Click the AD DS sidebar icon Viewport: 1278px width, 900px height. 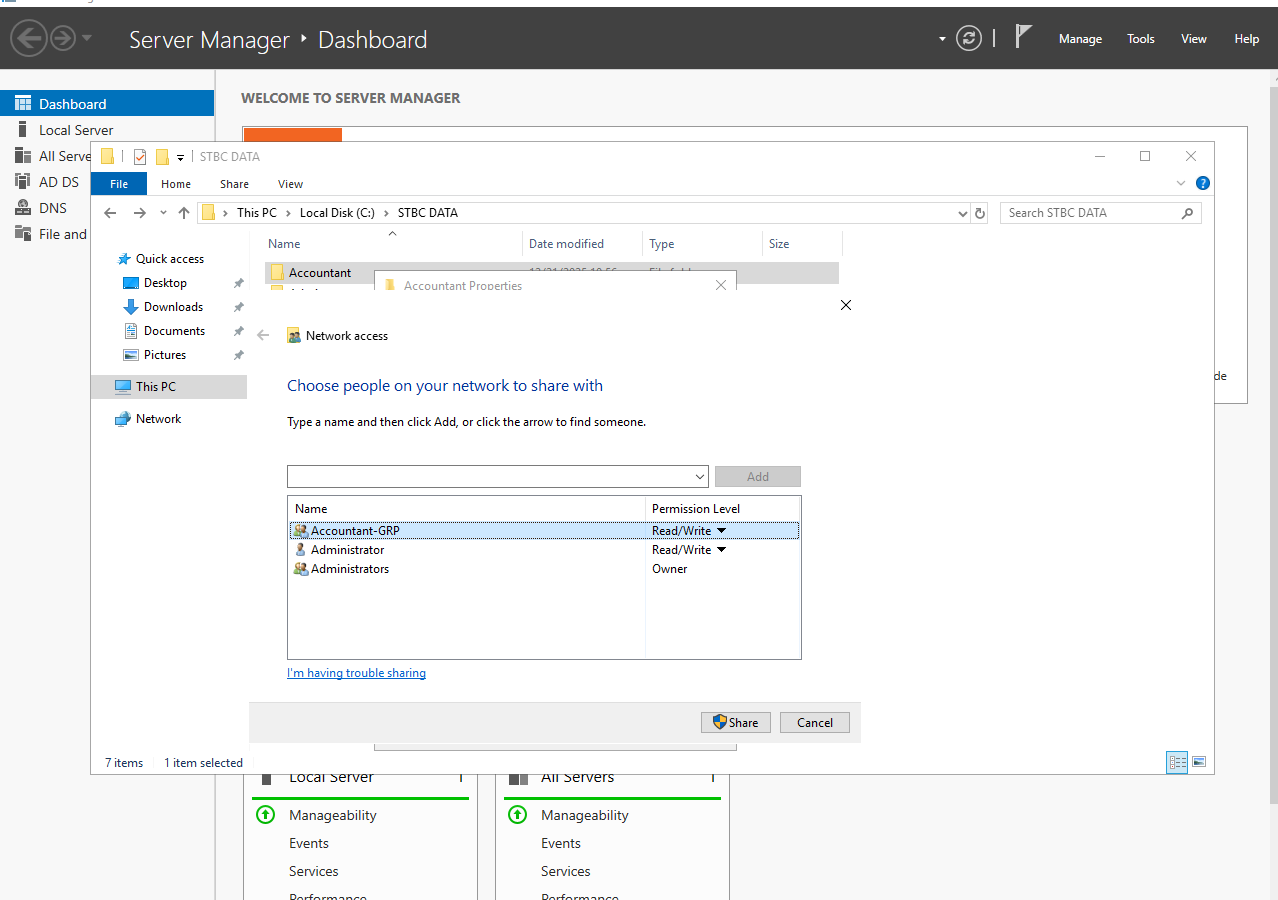pyautogui.click(x=22, y=182)
